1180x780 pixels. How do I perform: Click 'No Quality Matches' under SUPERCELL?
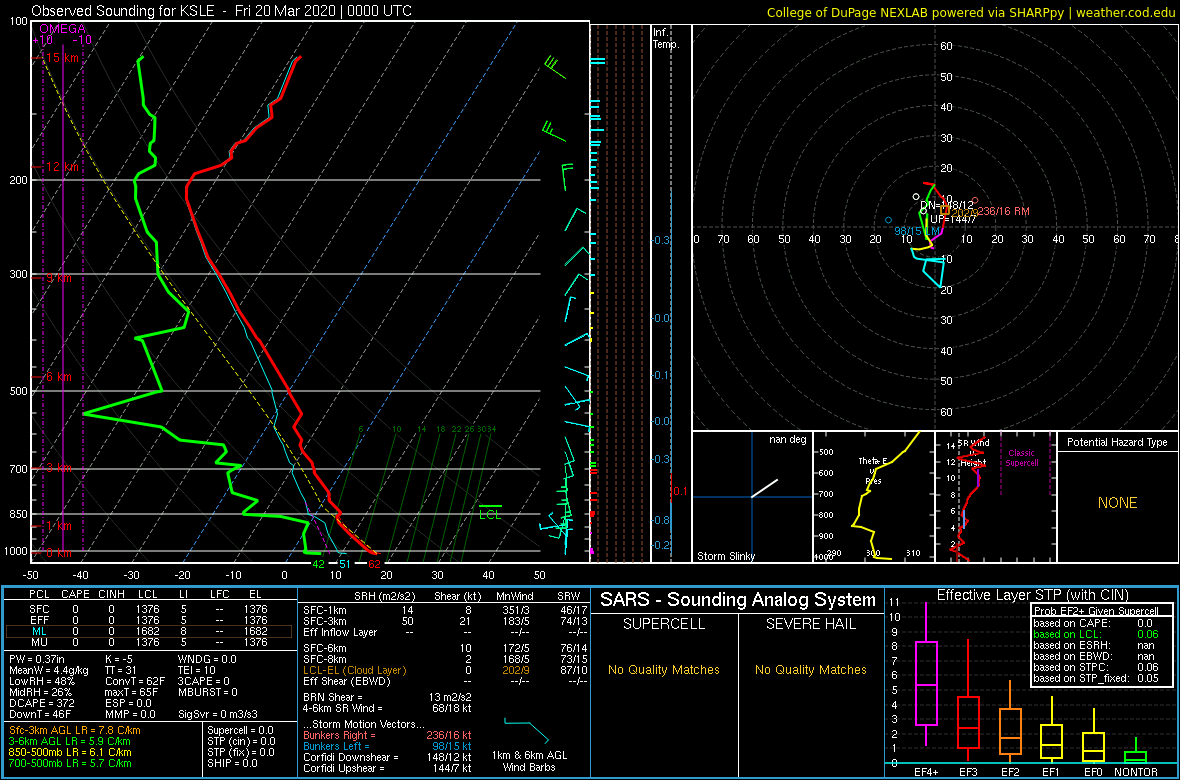coord(663,669)
